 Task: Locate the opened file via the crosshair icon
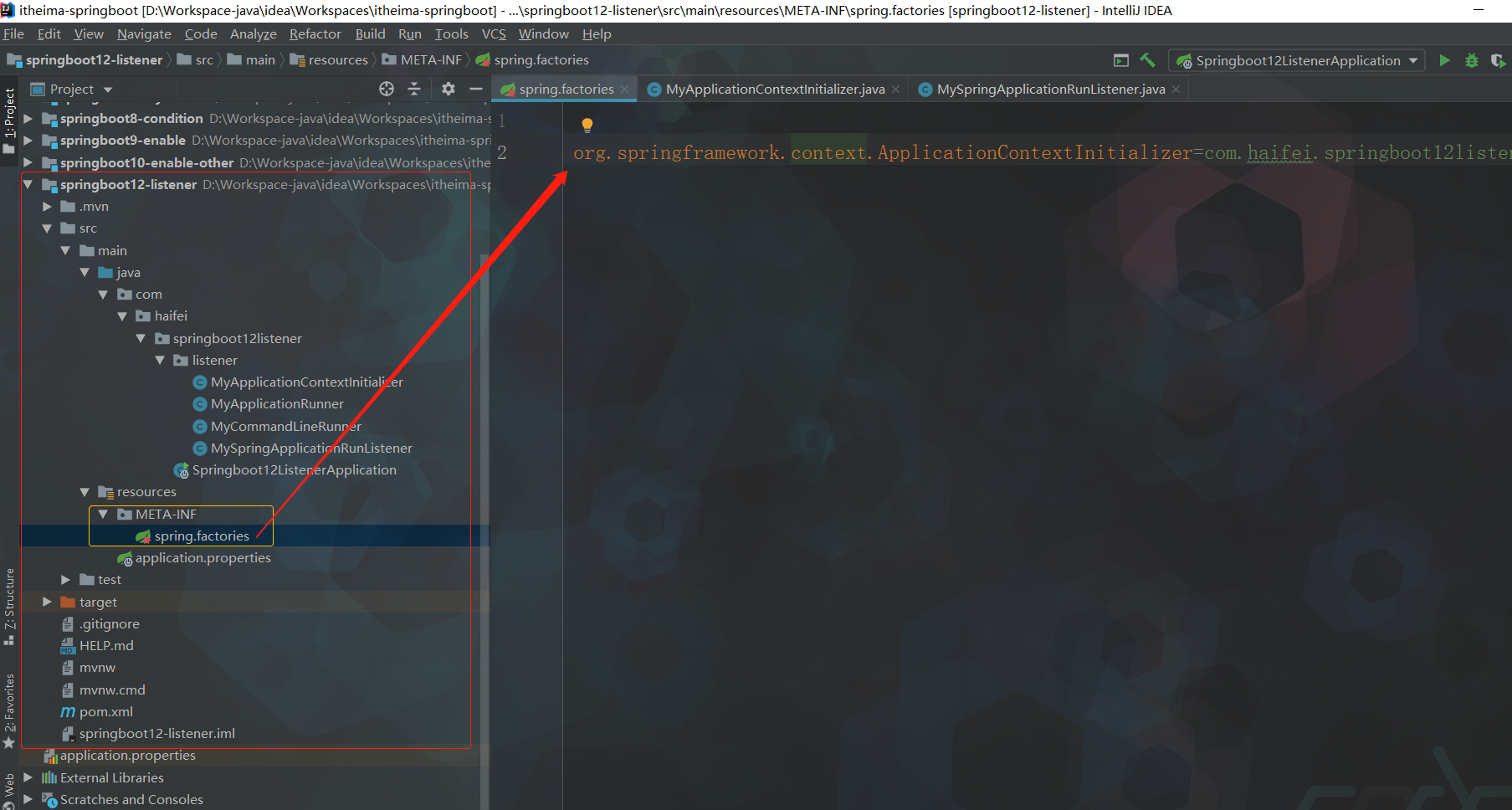[x=387, y=89]
